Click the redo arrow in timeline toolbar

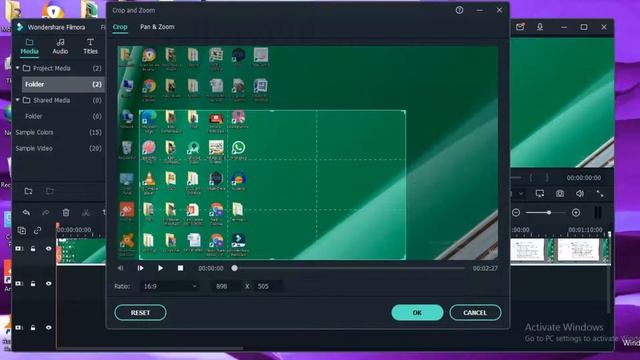[46, 212]
